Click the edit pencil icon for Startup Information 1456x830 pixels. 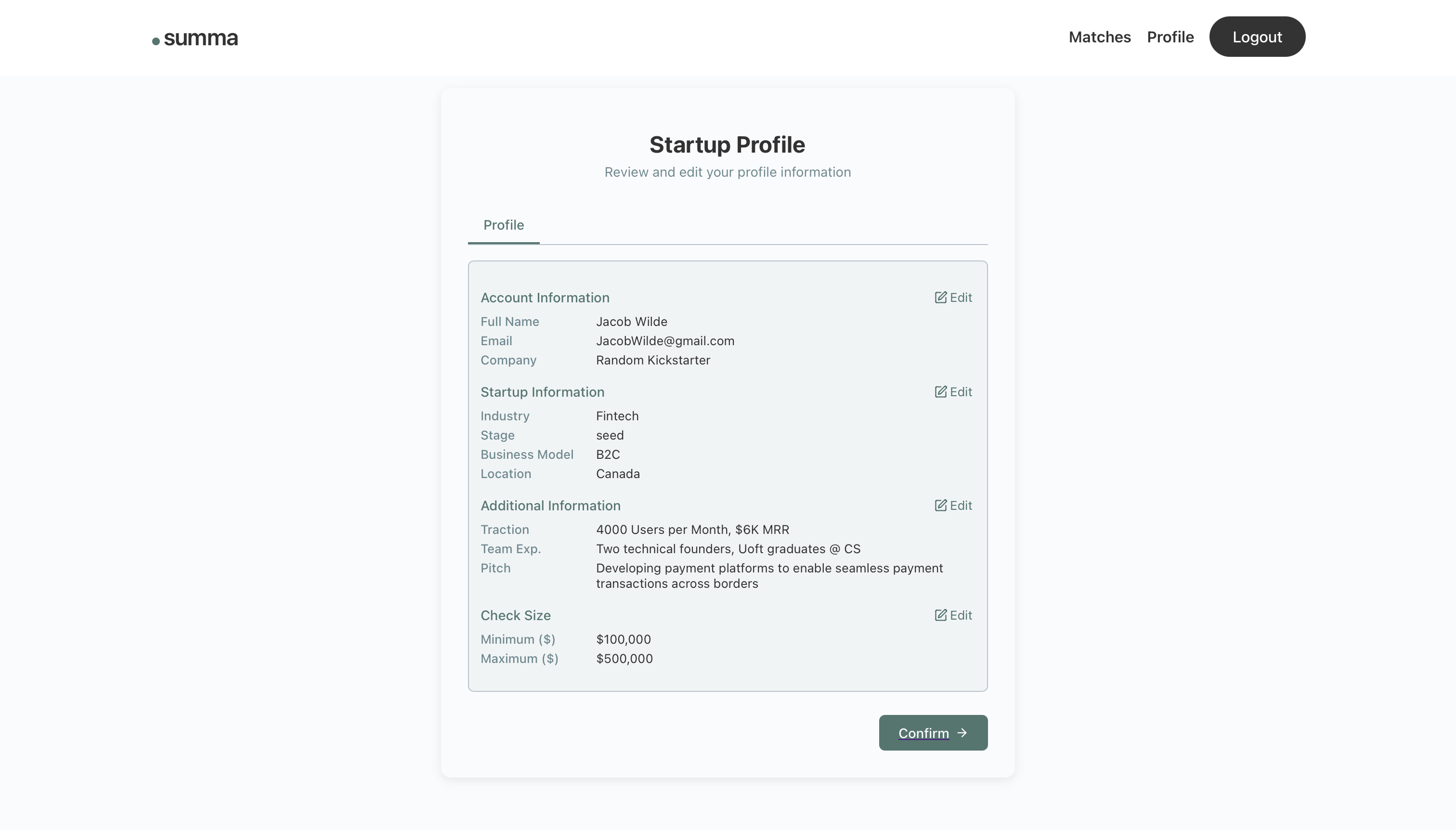pyautogui.click(x=940, y=391)
